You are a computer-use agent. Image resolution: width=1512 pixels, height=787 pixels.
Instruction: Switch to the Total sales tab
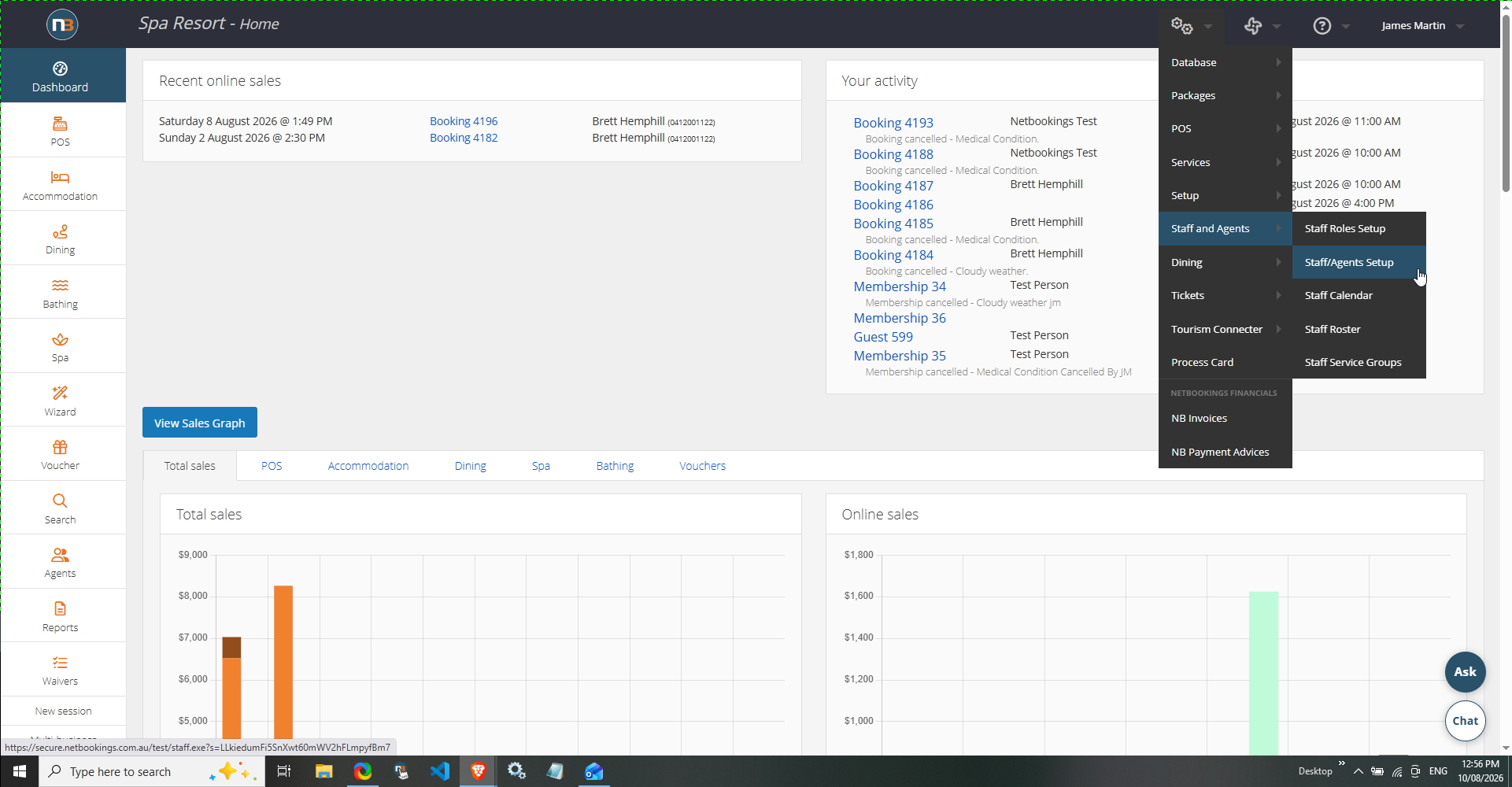[190, 466]
